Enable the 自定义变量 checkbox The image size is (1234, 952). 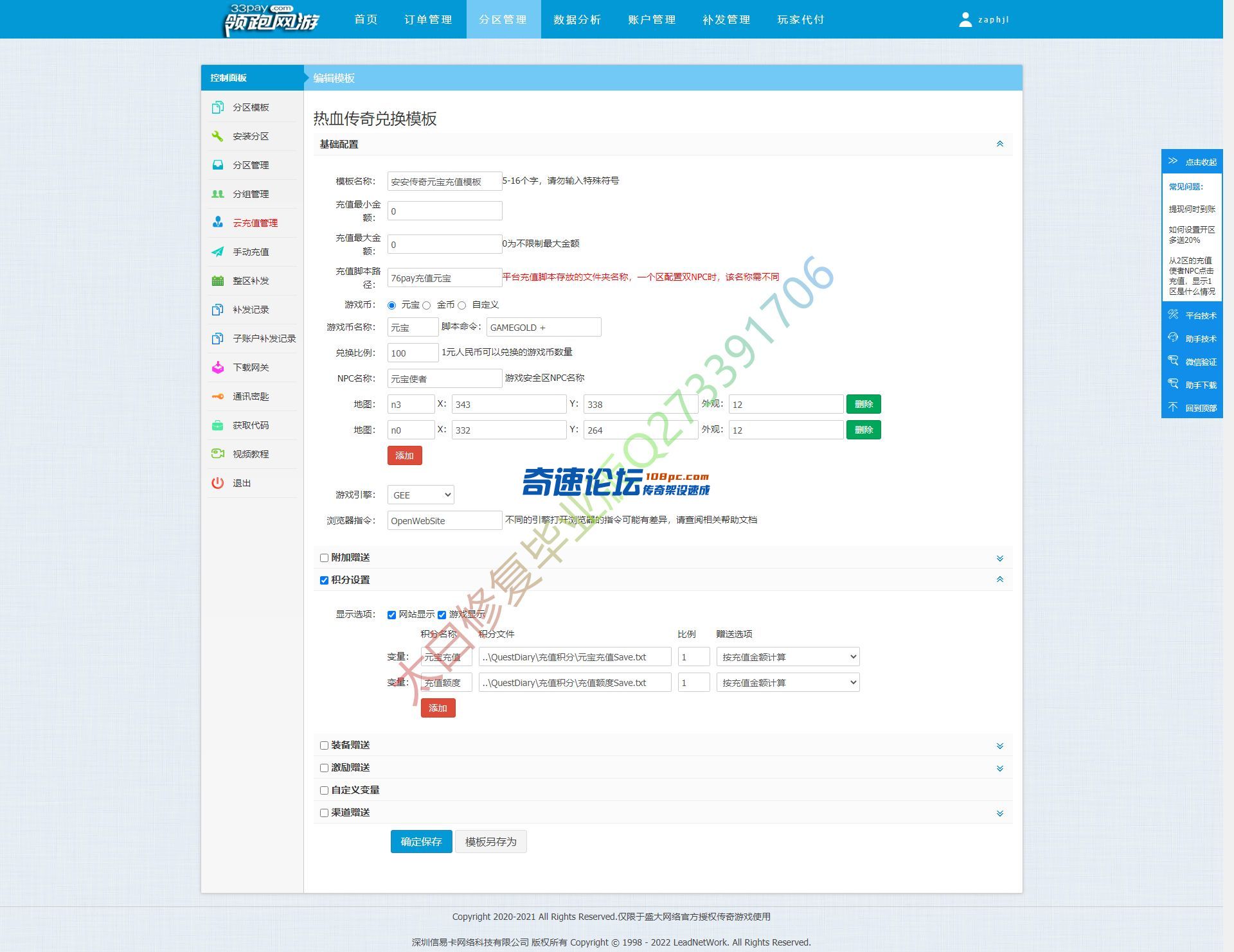tap(324, 791)
